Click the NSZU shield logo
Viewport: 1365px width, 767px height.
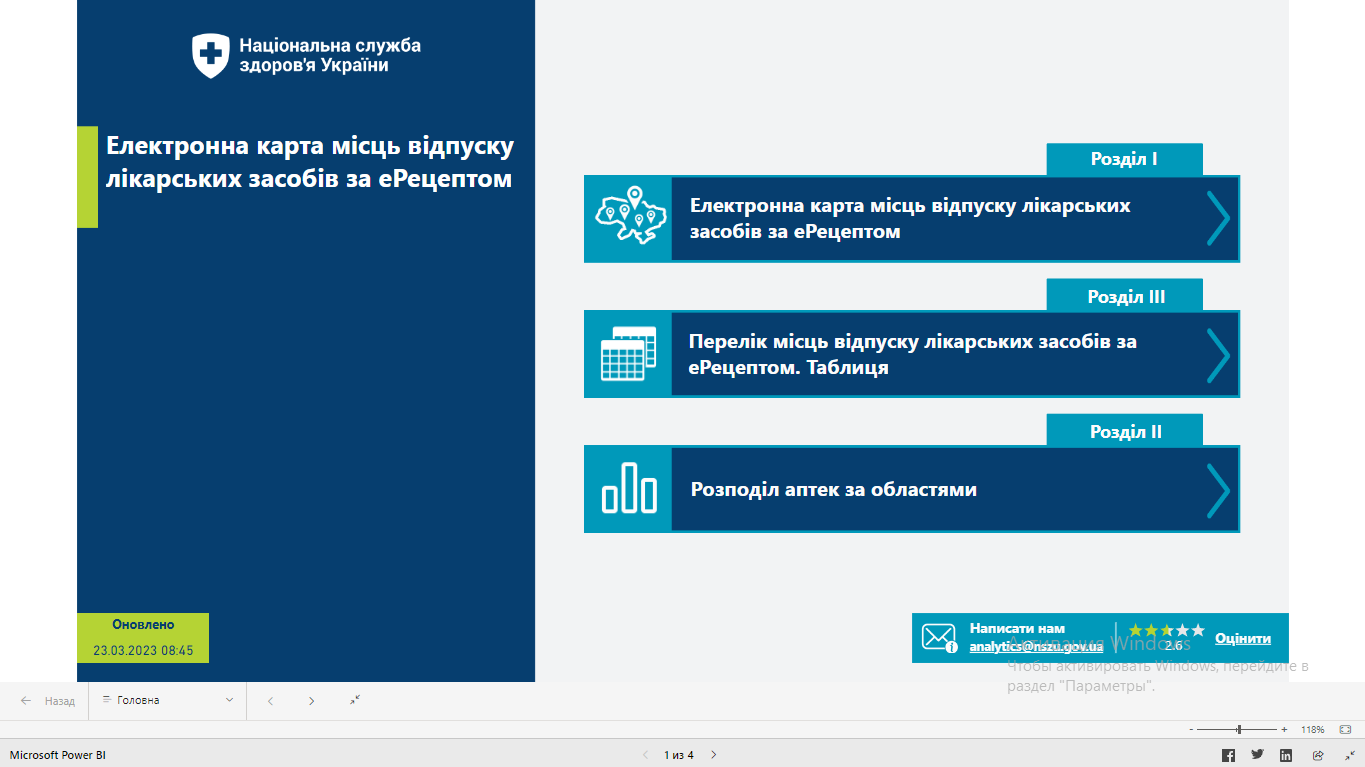pos(210,55)
